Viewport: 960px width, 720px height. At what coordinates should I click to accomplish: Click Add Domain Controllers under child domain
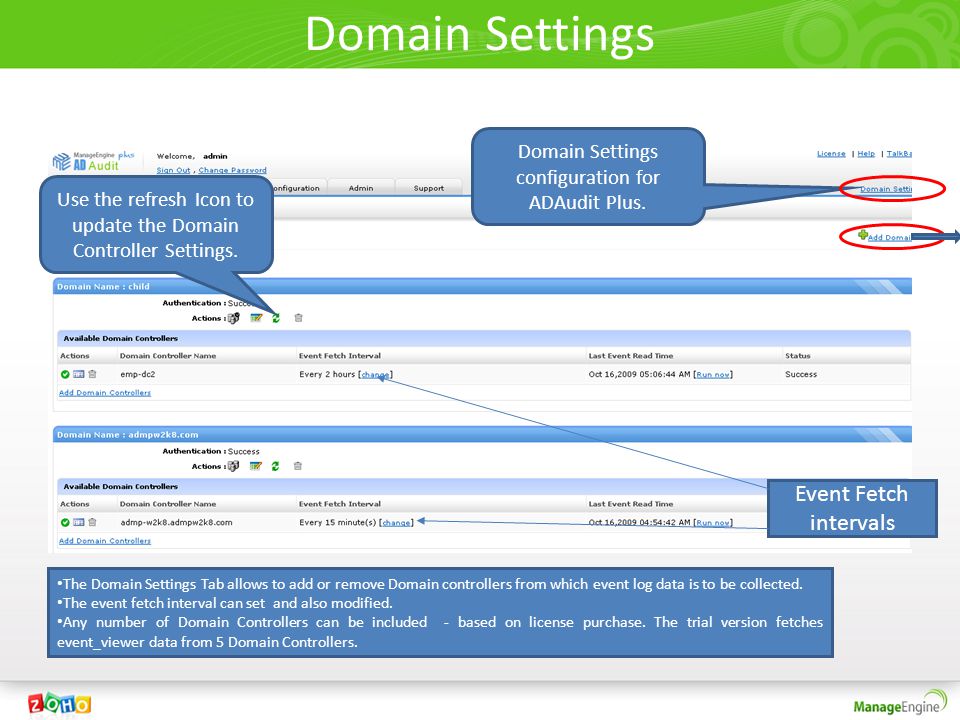tap(105, 392)
